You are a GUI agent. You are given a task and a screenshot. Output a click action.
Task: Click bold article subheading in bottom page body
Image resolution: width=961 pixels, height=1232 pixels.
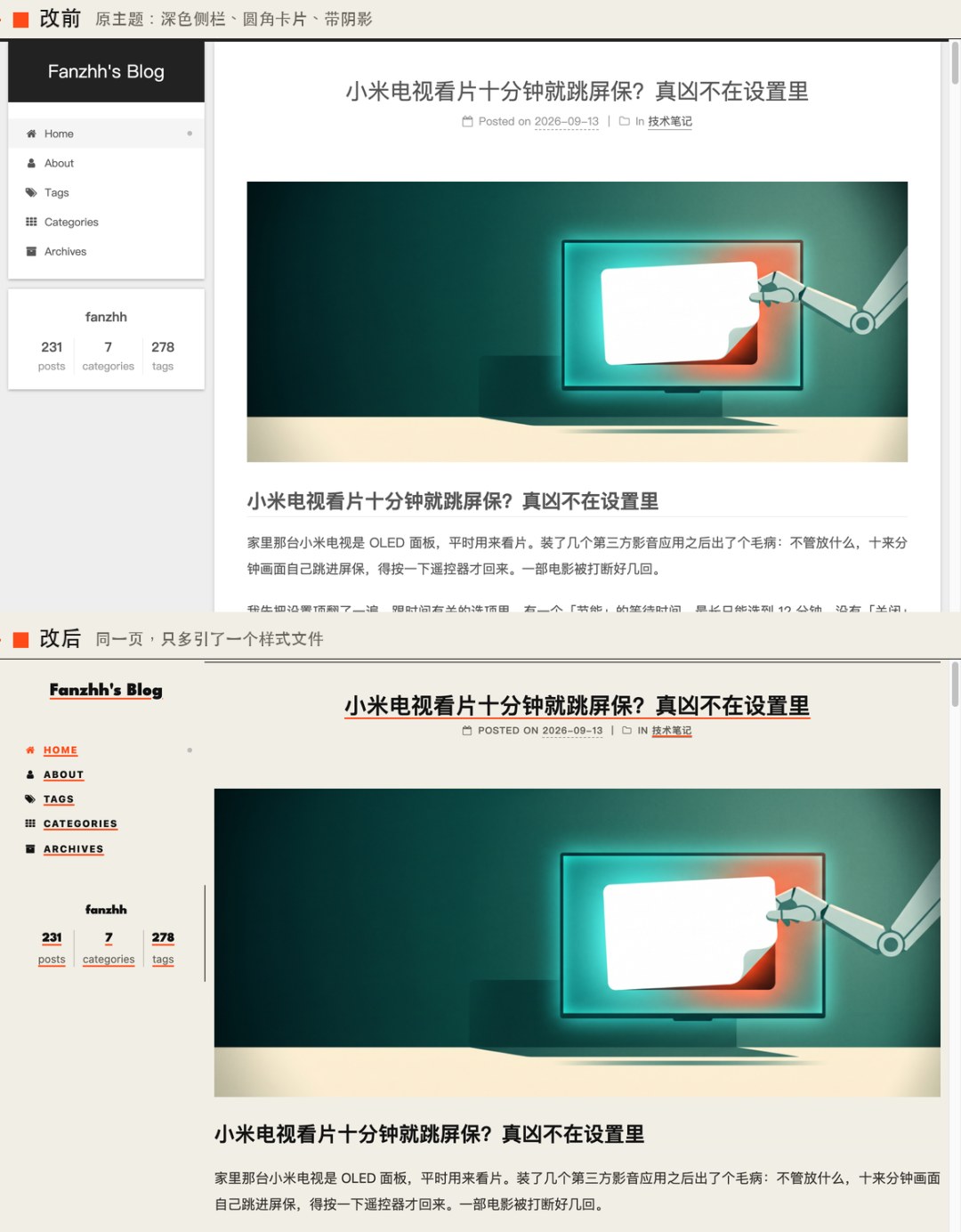pyautogui.click(x=429, y=1134)
